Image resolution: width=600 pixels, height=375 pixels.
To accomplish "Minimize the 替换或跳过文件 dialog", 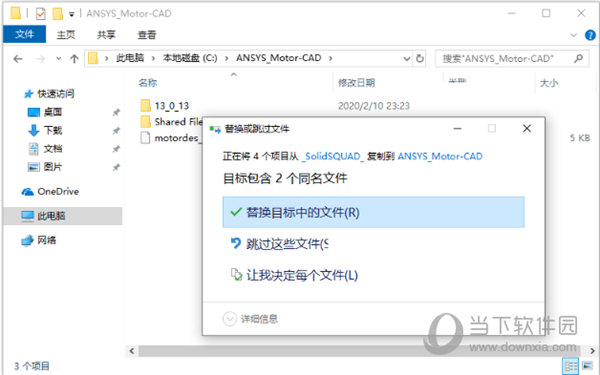I will tap(457, 129).
